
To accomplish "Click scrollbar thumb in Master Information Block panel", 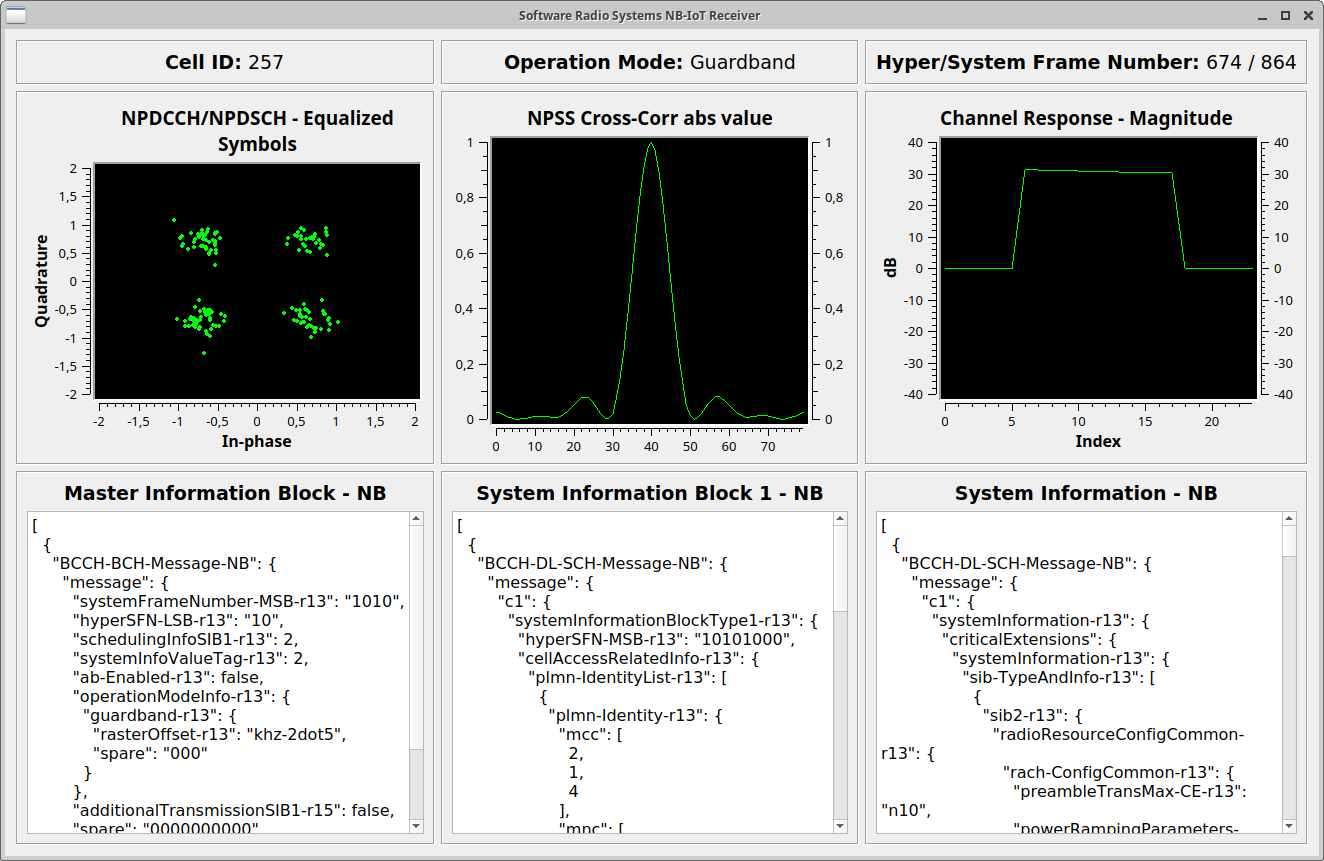I will click(416, 638).
